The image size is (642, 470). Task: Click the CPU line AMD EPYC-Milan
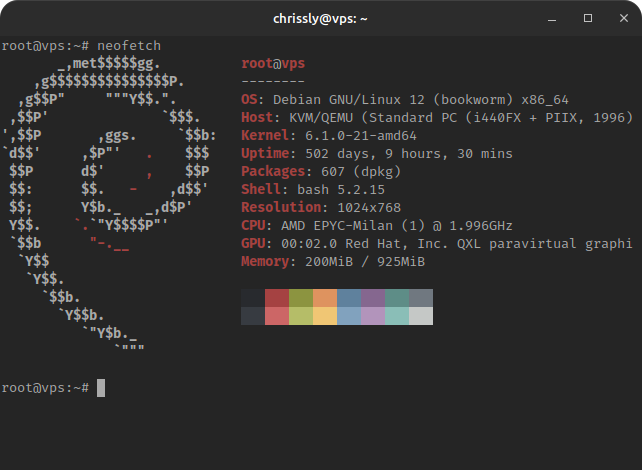tap(377, 226)
